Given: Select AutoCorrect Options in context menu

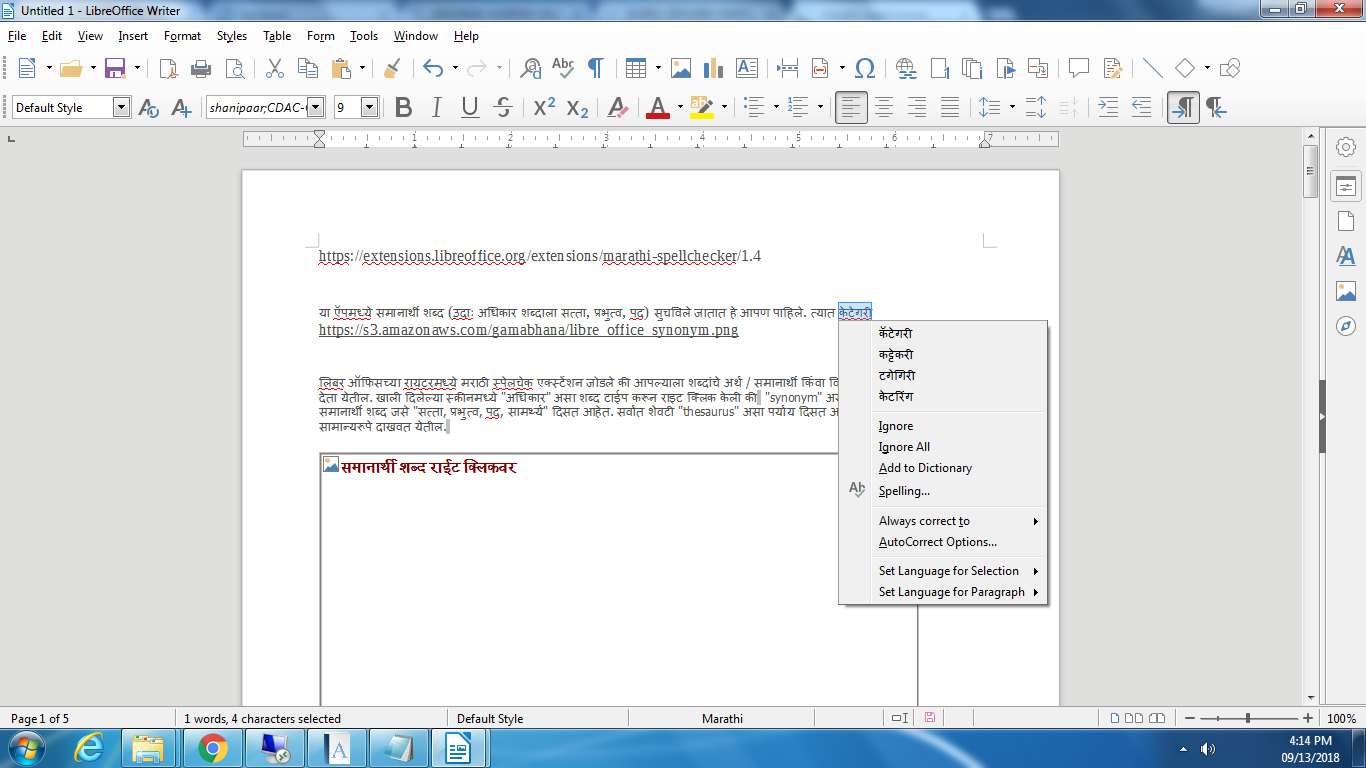Looking at the screenshot, I should point(944,542).
